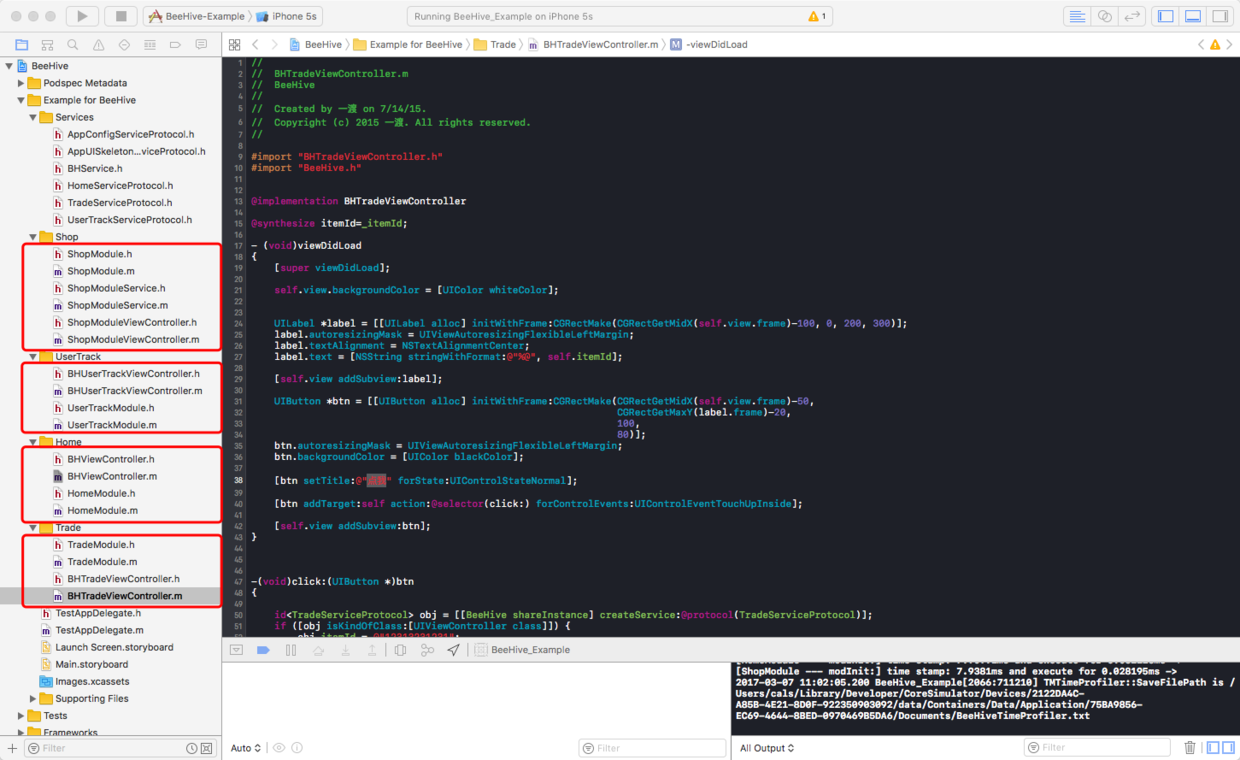1240x760 pixels.
Task: Click Trade breadcrumb in jump bar
Action: [x=495, y=45]
